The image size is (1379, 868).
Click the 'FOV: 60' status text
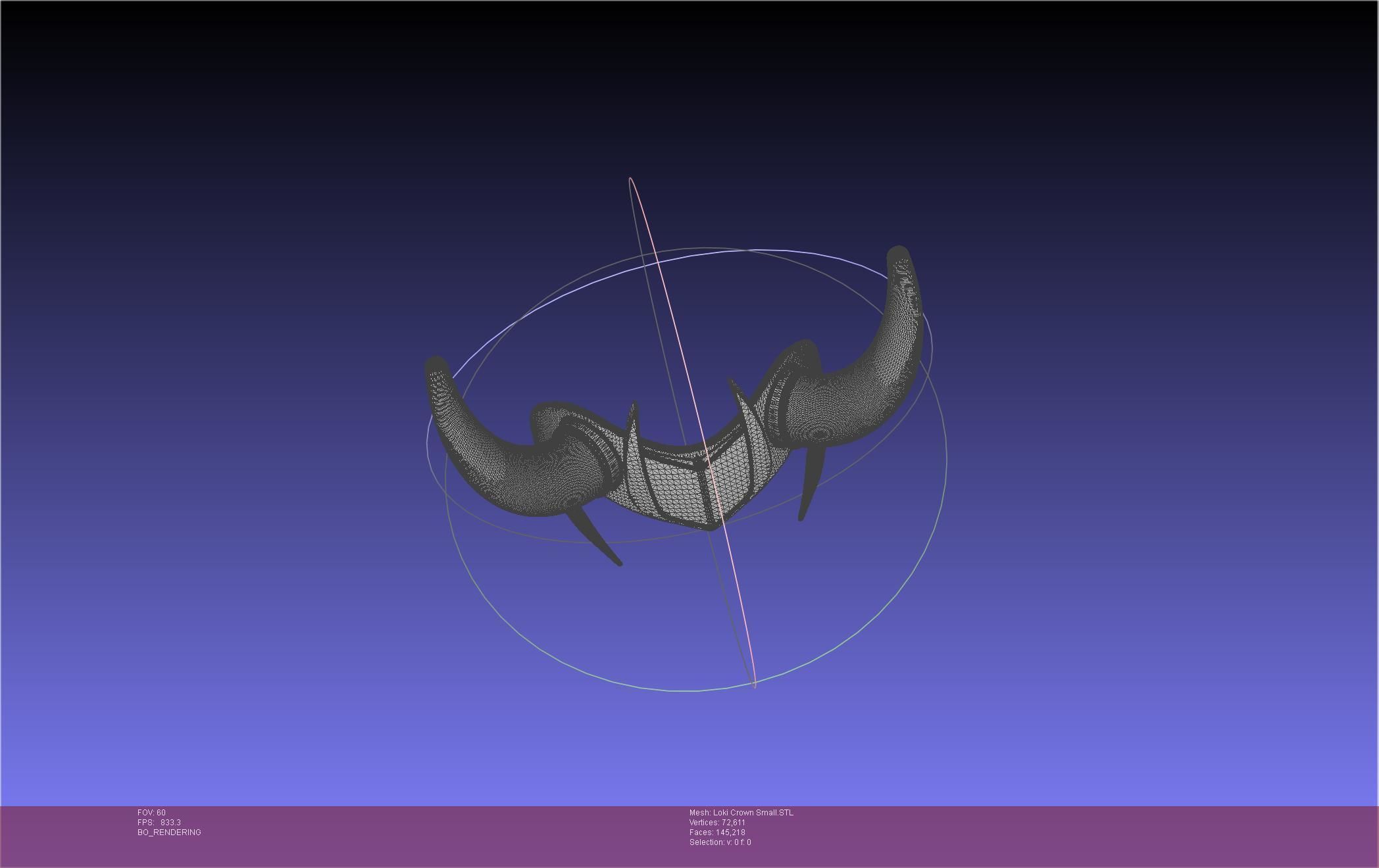pyautogui.click(x=151, y=813)
